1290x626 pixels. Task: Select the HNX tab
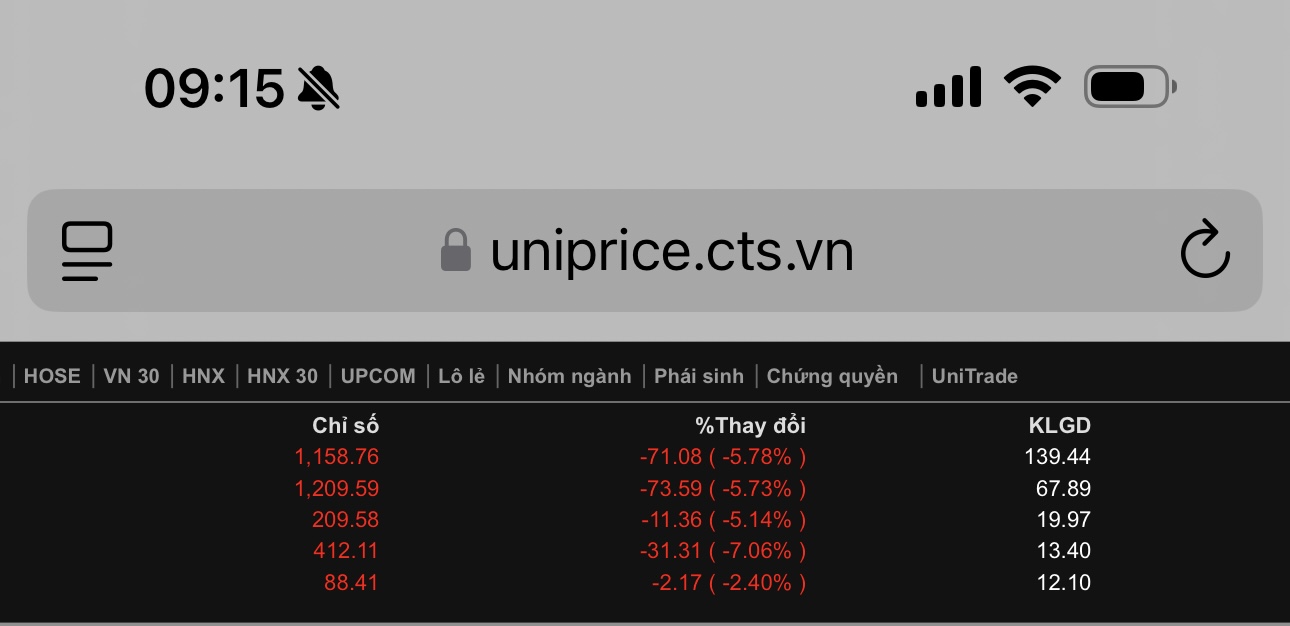click(x=203, y=376)
